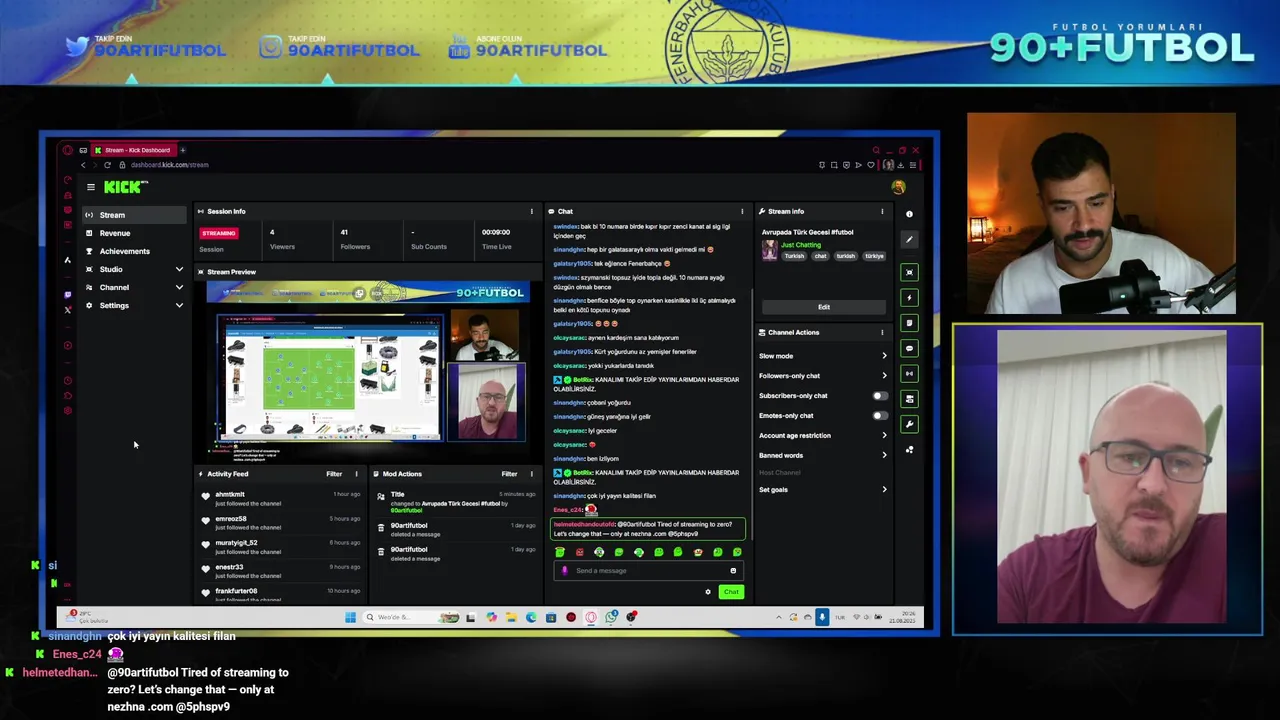Viewport: 1280px width, 720px height.
Task: Open Session Info panel options menu
Action: [x=531, y=211]
